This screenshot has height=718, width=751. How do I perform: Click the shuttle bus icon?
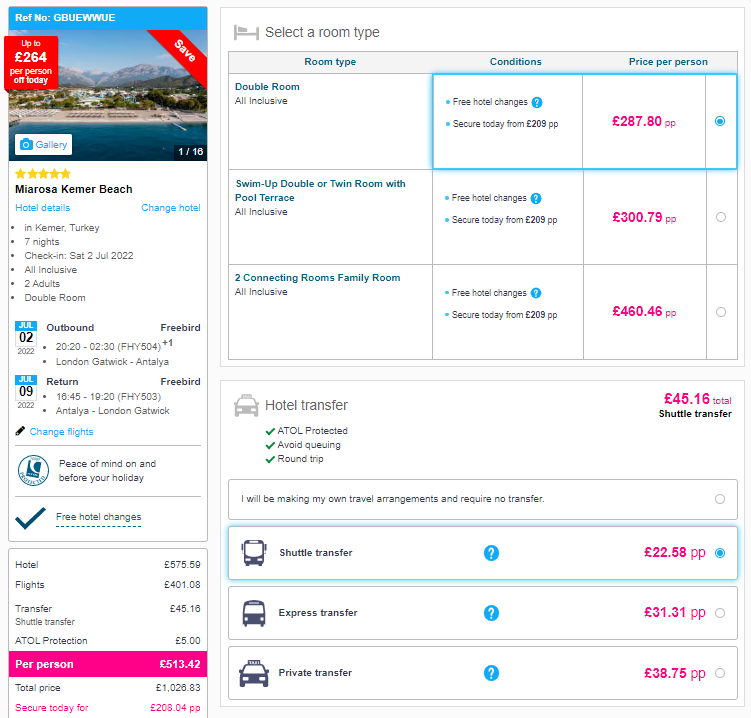pos(253,553)
